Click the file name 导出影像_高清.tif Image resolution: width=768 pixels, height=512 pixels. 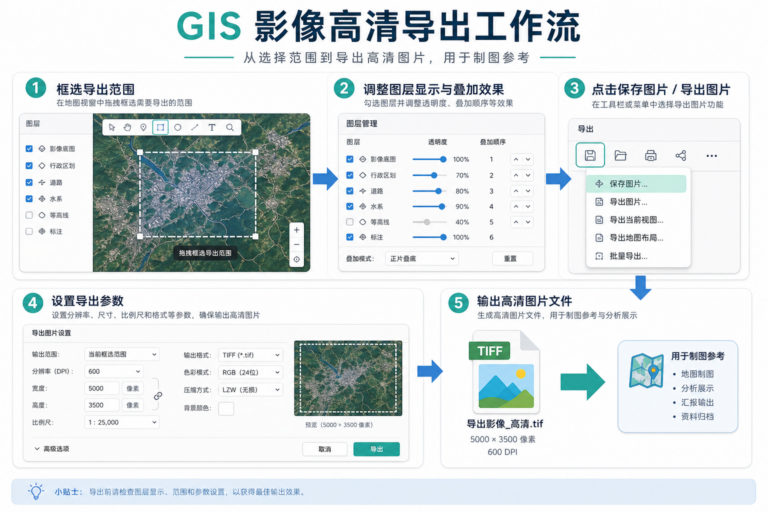504,424
